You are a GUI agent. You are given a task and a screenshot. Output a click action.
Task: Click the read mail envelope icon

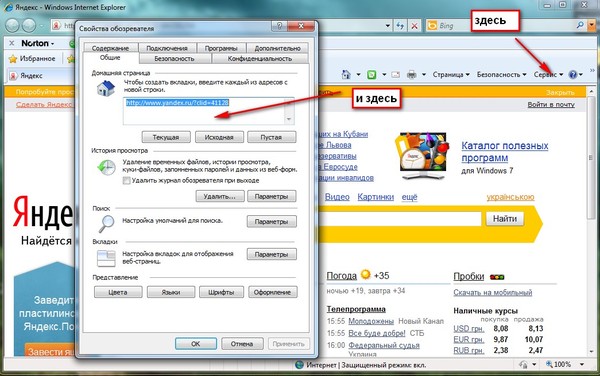tap(396, 75)
